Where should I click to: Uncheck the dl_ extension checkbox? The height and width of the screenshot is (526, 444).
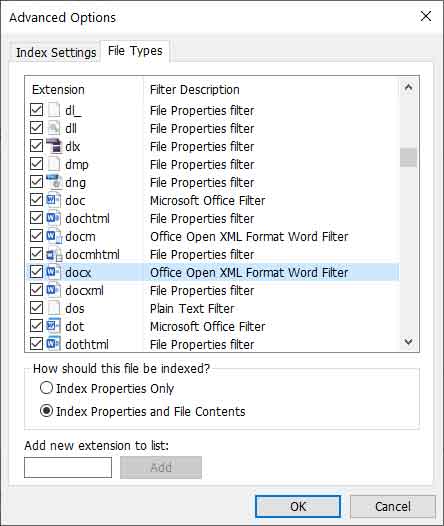[x=36, y=110]
